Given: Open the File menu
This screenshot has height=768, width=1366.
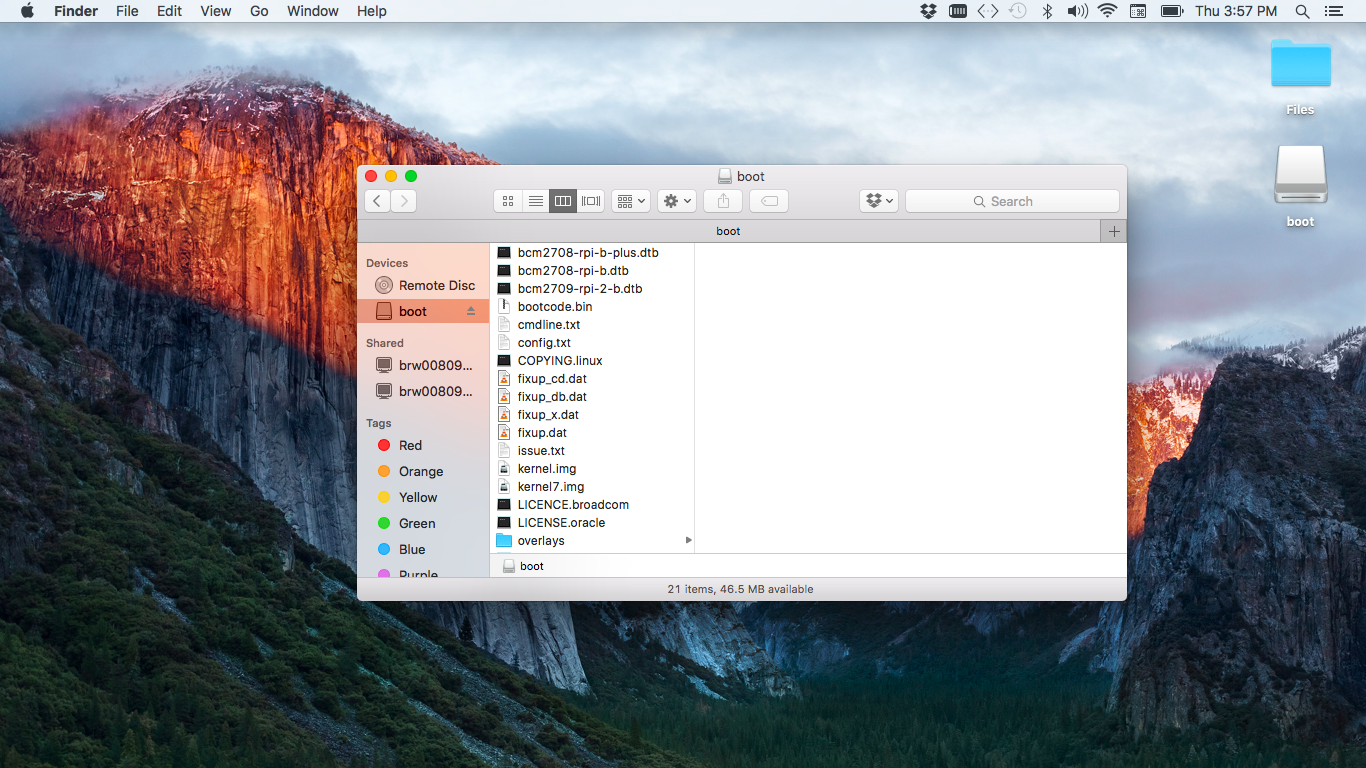Looking at the screenshot, I should click(x=127, y=11).
